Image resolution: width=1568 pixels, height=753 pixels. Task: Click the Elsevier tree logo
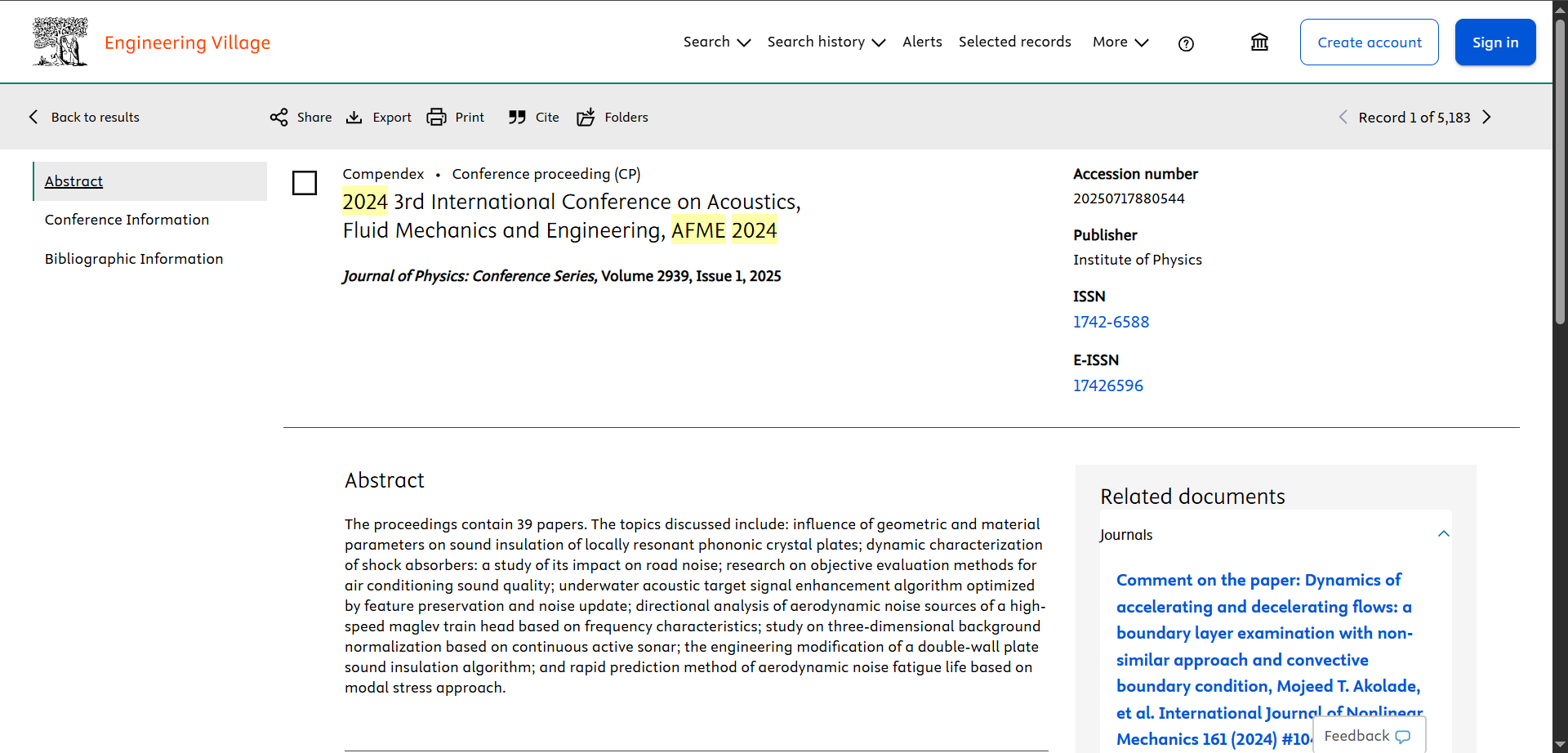60,42
